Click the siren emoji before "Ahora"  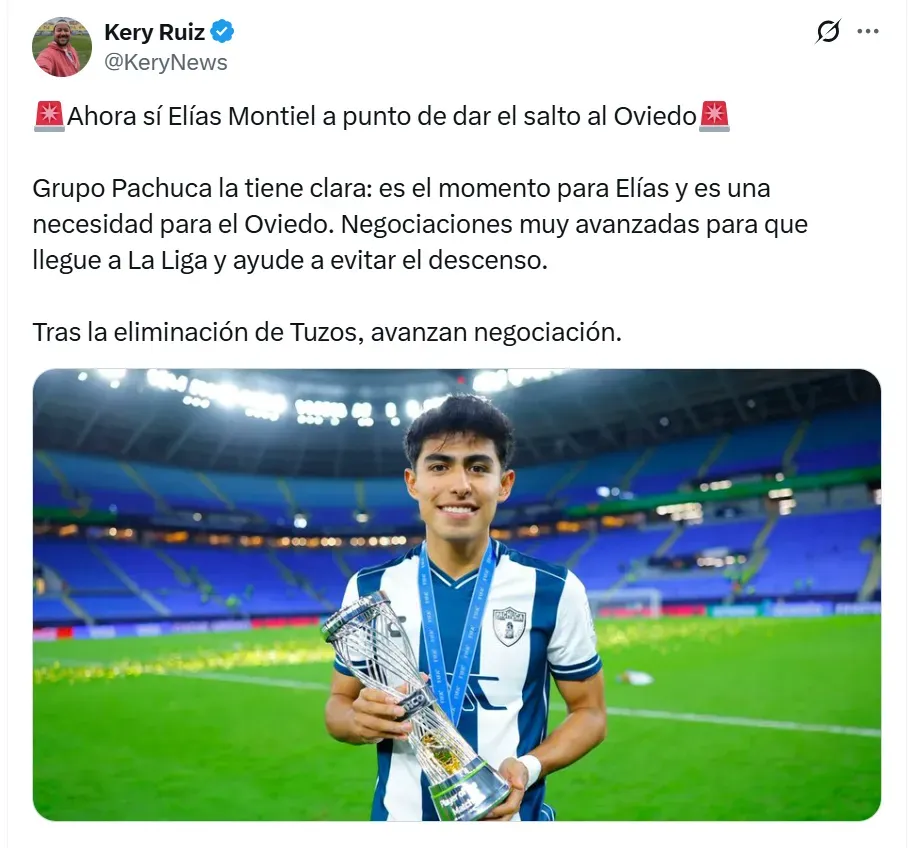[49, 116]
